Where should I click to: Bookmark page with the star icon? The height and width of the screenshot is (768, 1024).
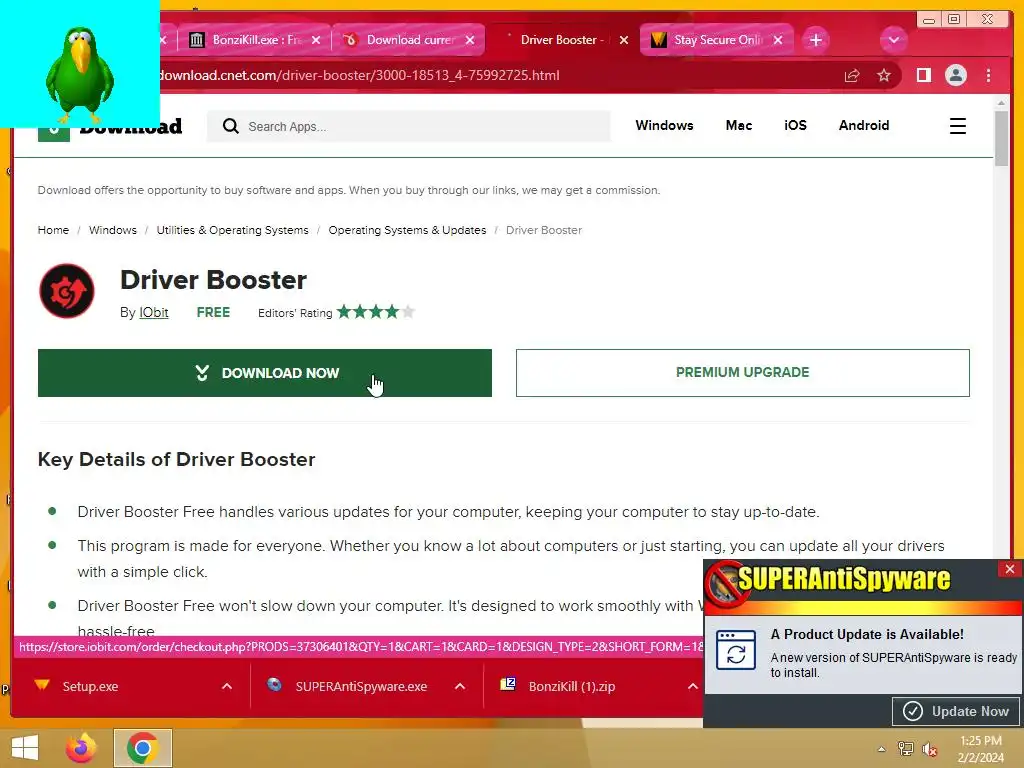tap(884, 76)
